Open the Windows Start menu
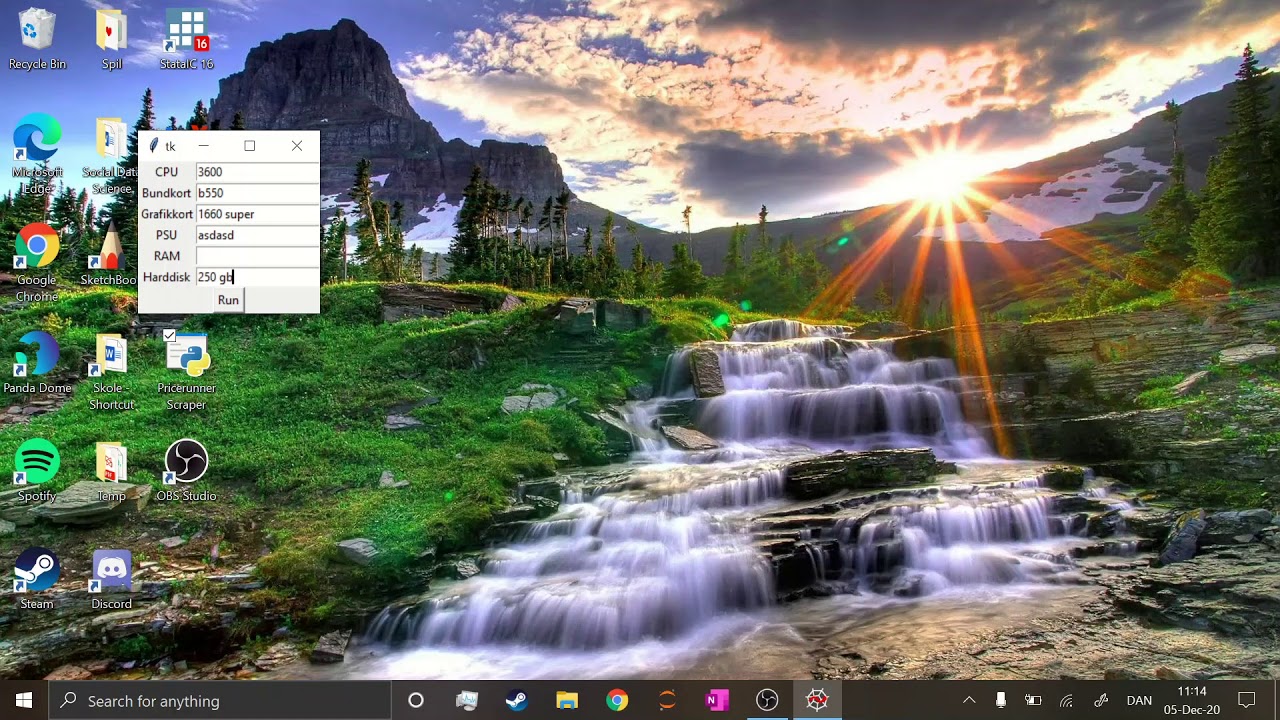 click(x=24, y=700)
